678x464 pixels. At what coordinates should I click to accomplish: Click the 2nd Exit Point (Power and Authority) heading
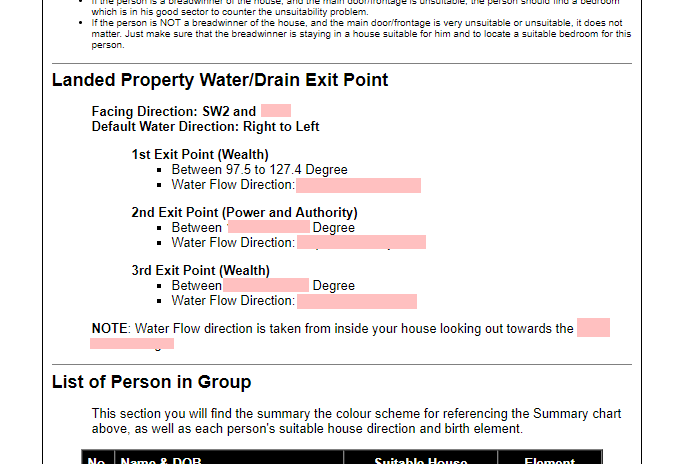pos(244,212)
